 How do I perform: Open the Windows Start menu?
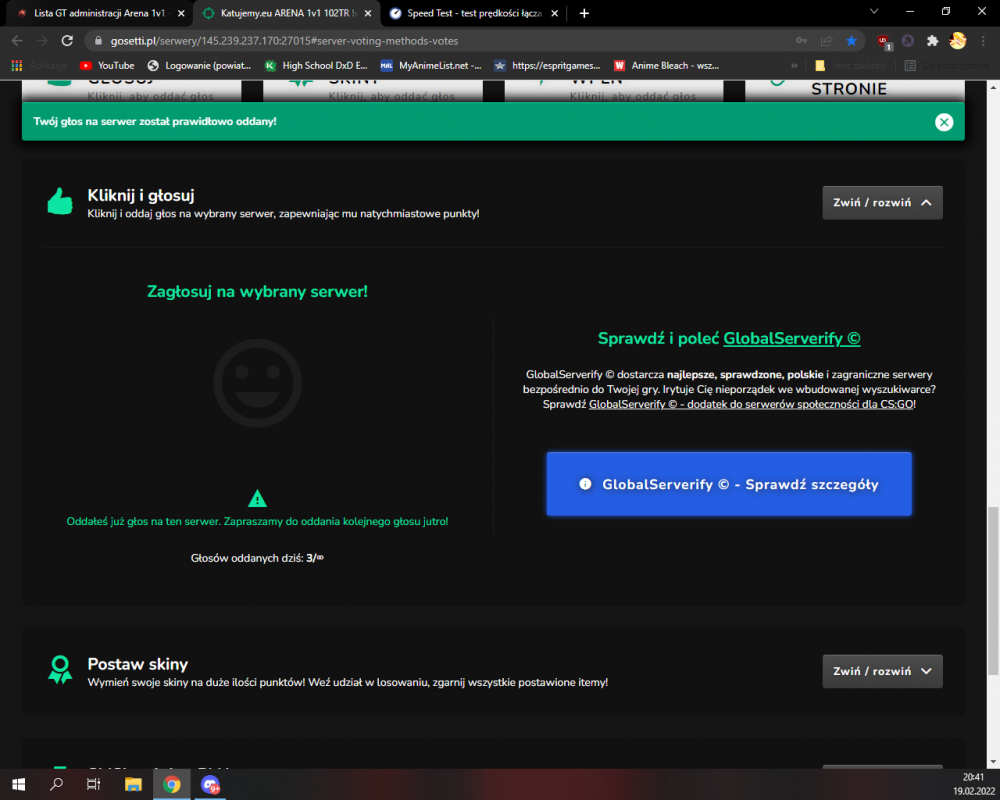click(x=18, y=784)
